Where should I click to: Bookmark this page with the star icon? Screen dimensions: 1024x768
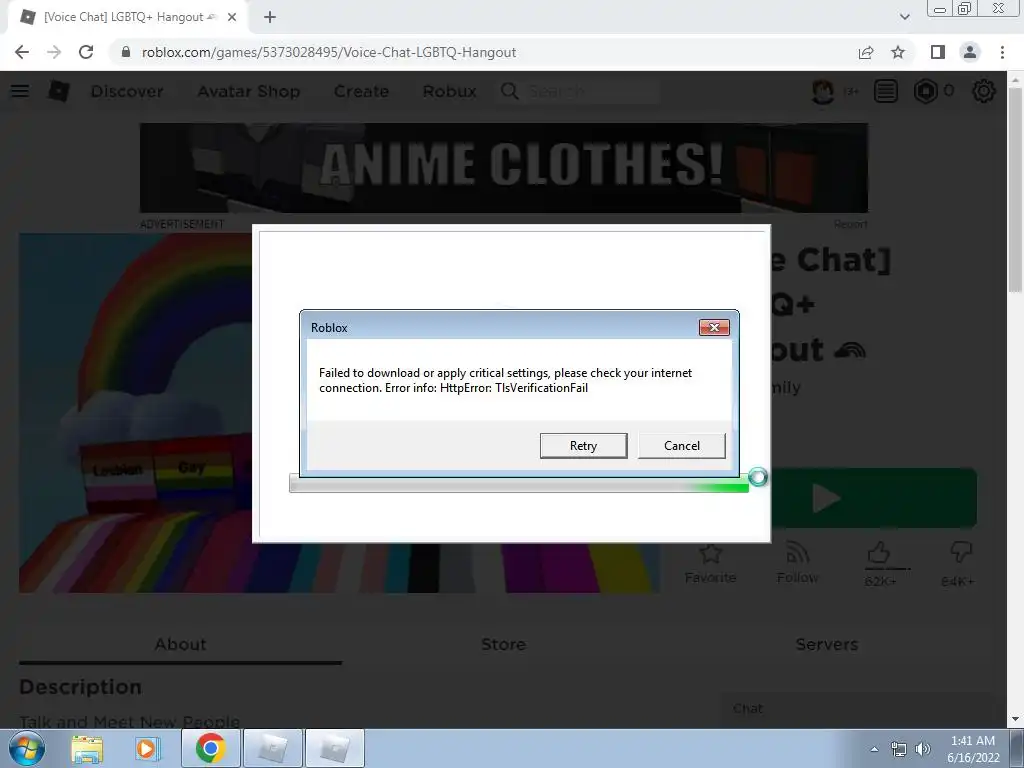(898, 52)
